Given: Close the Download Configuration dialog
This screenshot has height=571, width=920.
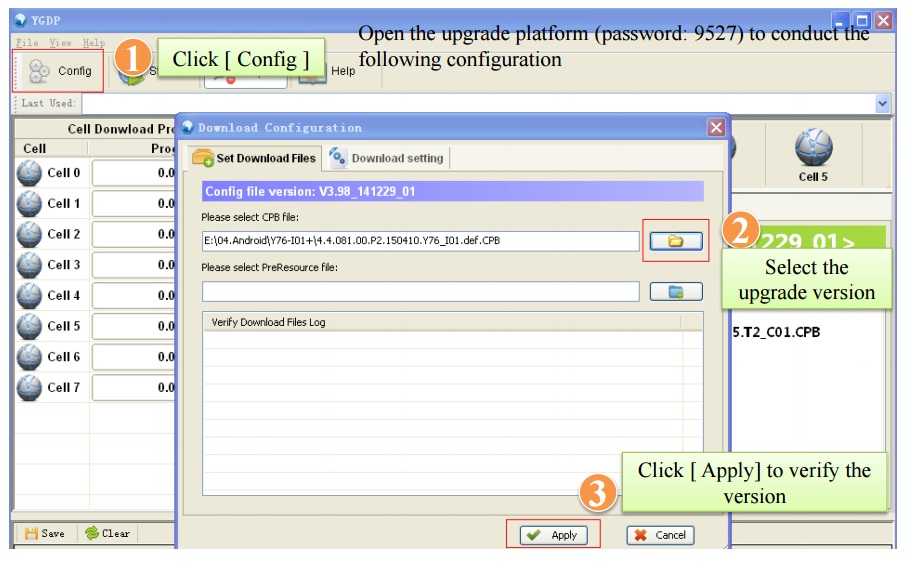Looking at the screenshot, I should [x=715, y=128].
